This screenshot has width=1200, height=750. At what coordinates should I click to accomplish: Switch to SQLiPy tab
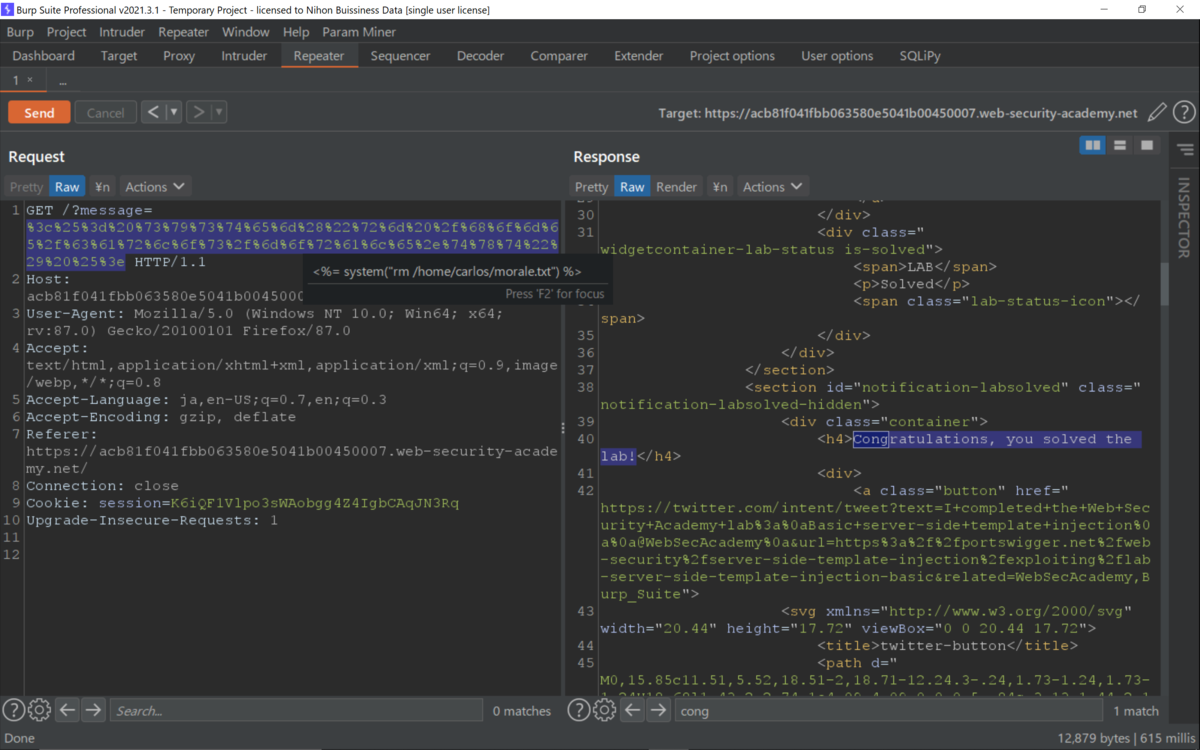(x=920, y=56)
